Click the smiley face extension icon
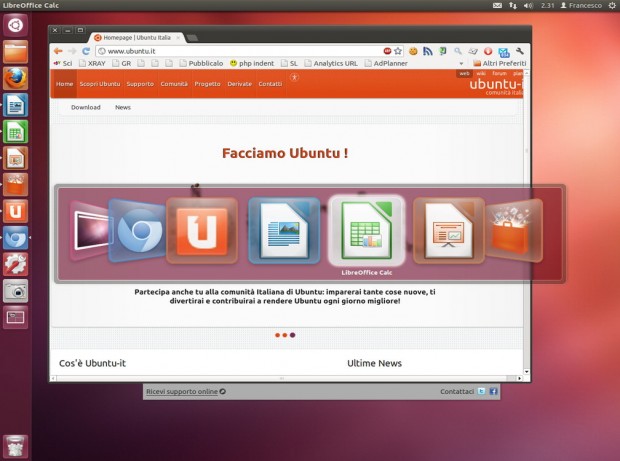Image resolution: width=620 pixels, height=461 pixels. (x=413, y=51)
